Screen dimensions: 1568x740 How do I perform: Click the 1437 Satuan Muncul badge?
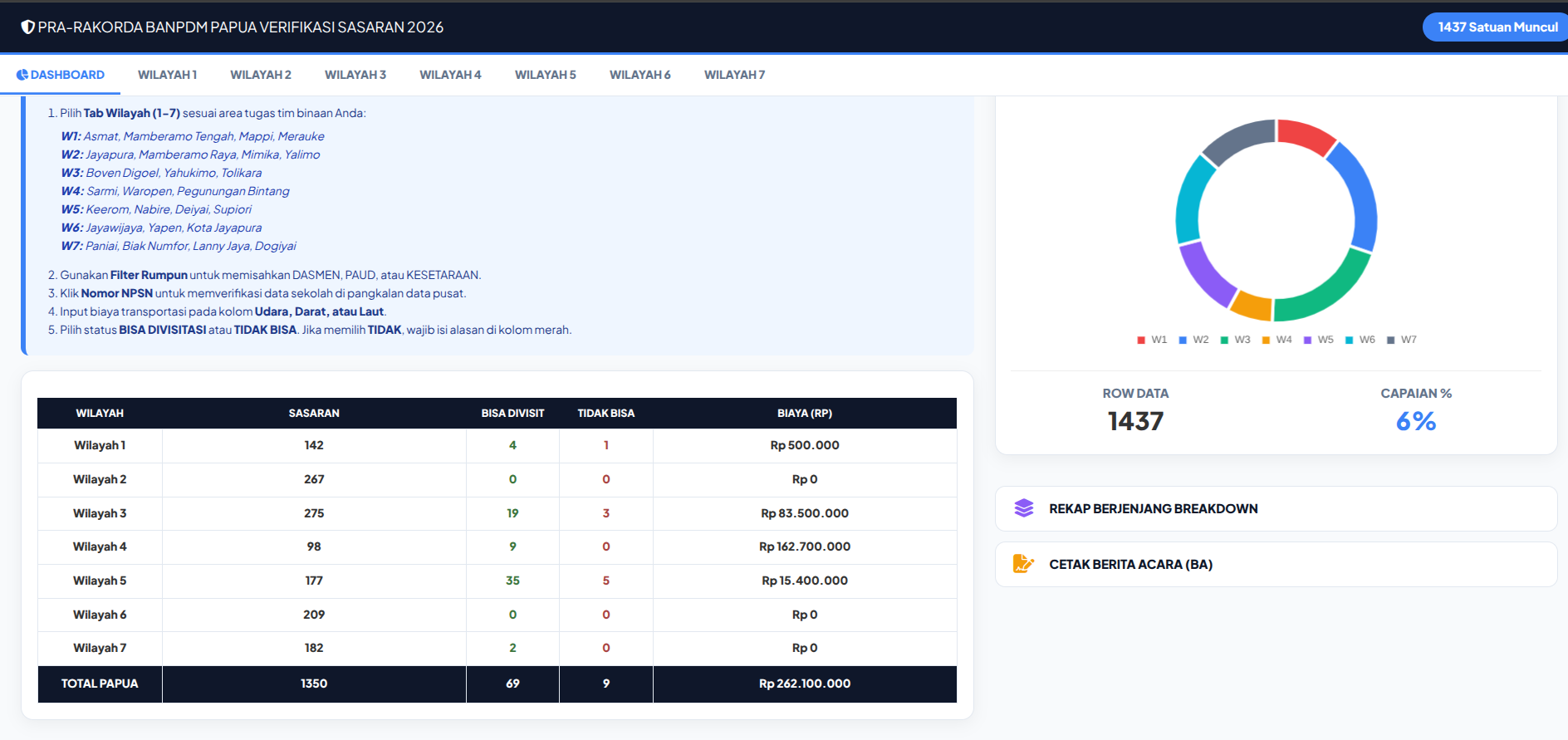click(1497, 27)
